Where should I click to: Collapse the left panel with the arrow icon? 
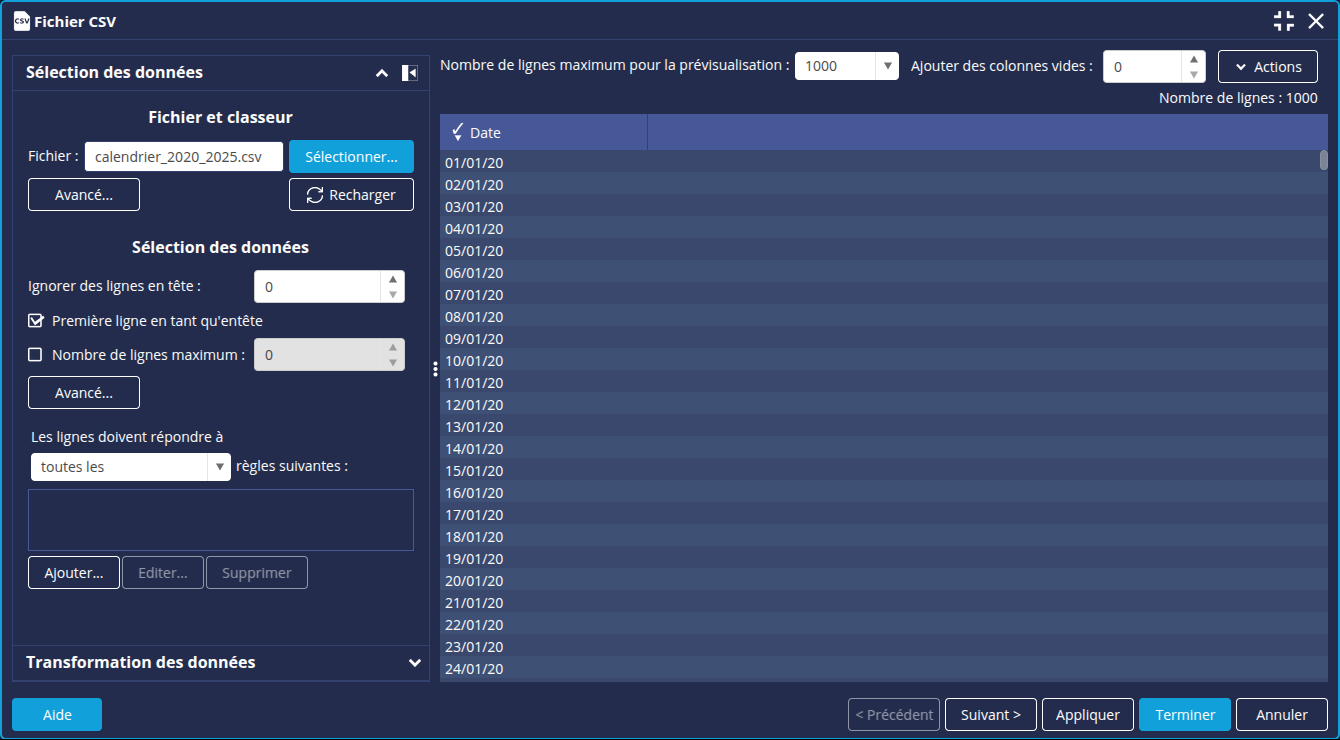tap(409, 73)
